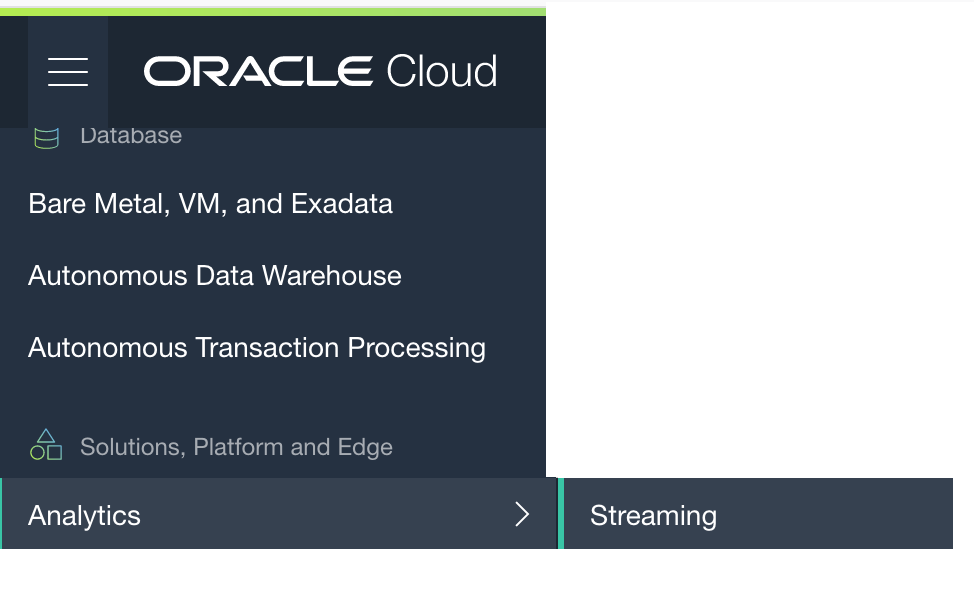Click the teal accent bar beside Streaming
The height and width of the screenshot is (590, 974).
pyautogui.click(x=561, y=514)
